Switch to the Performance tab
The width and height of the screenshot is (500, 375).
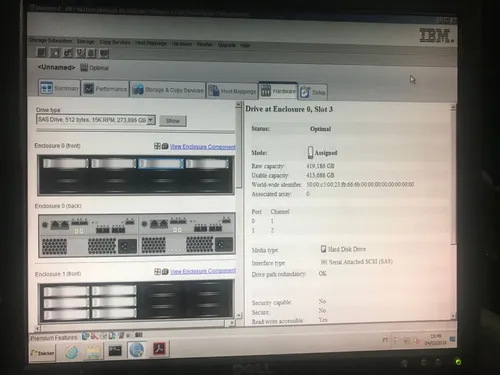tap(105, 89)
